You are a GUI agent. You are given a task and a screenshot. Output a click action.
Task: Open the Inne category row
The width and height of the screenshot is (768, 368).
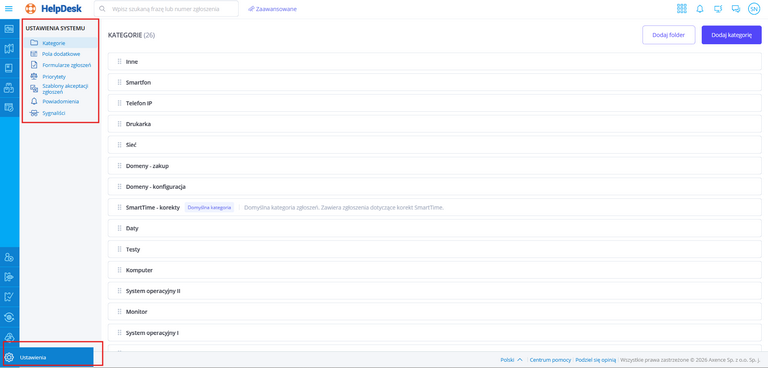click(434, 62)
